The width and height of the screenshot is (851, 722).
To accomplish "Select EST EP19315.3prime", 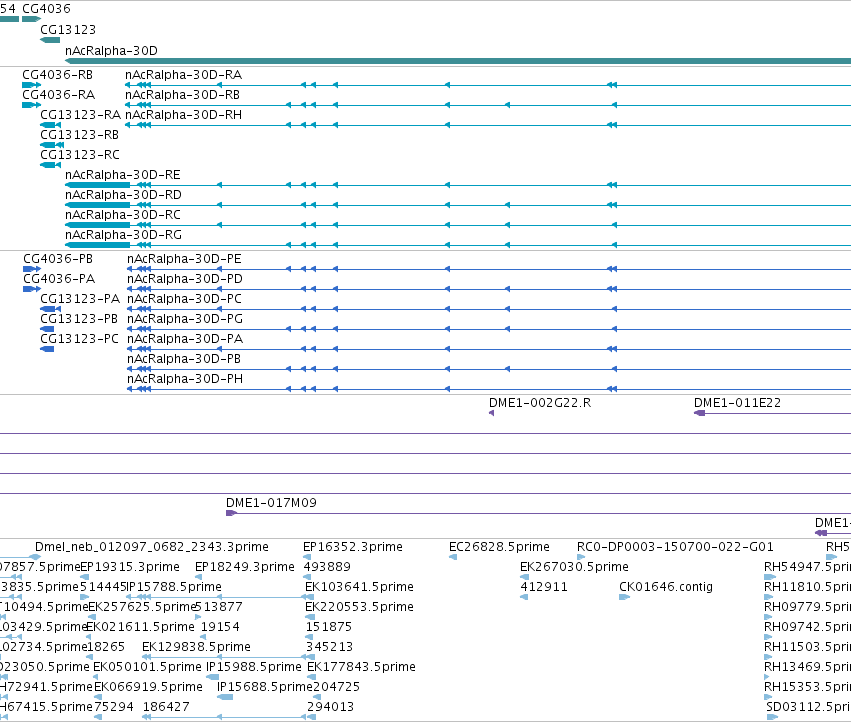I will [130, 567].
